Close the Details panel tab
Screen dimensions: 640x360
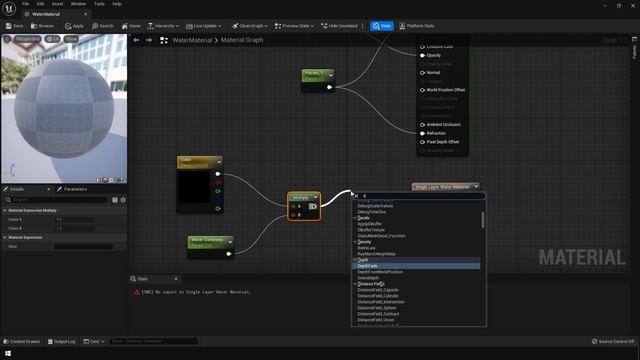[x=49, y=189]
